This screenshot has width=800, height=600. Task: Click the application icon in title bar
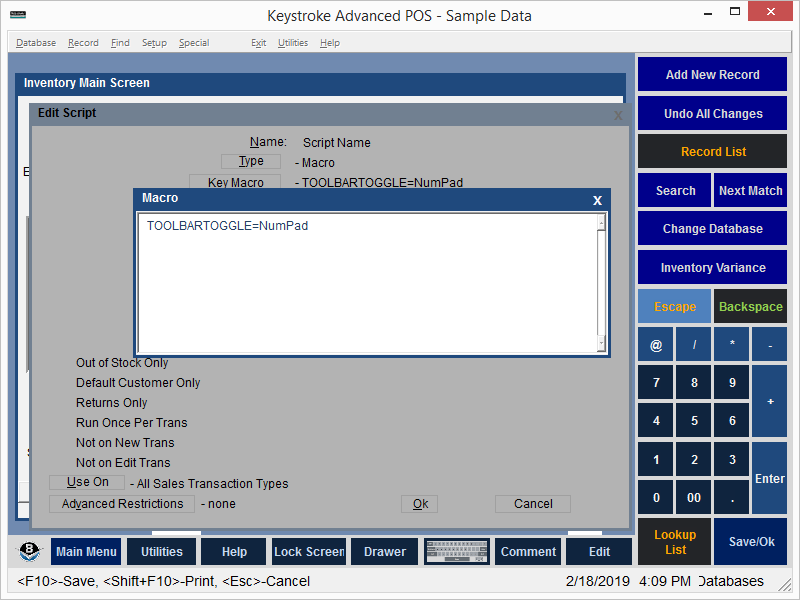tap(16, 15)
